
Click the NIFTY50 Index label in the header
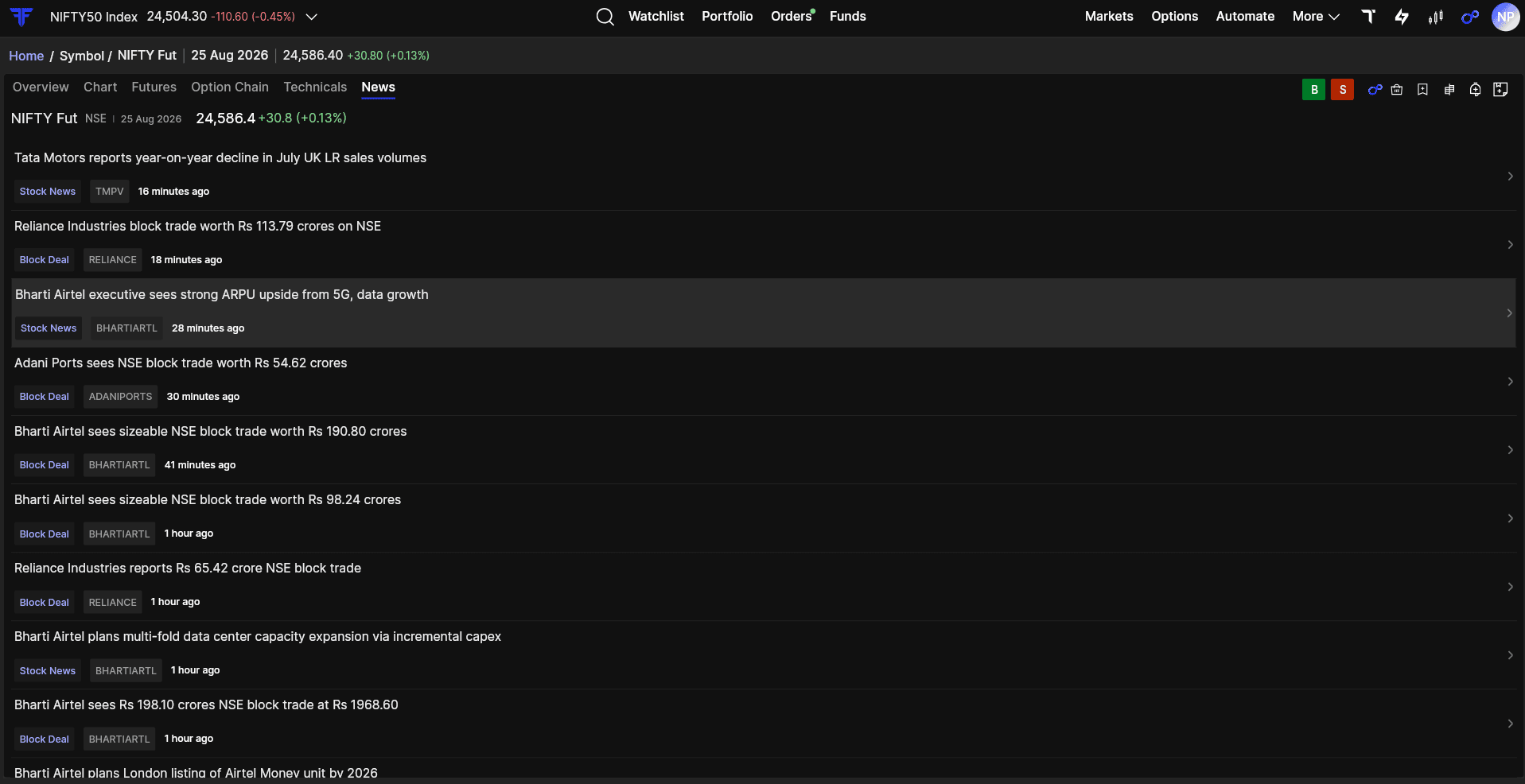pyautogui.click(x=94, y=17)
